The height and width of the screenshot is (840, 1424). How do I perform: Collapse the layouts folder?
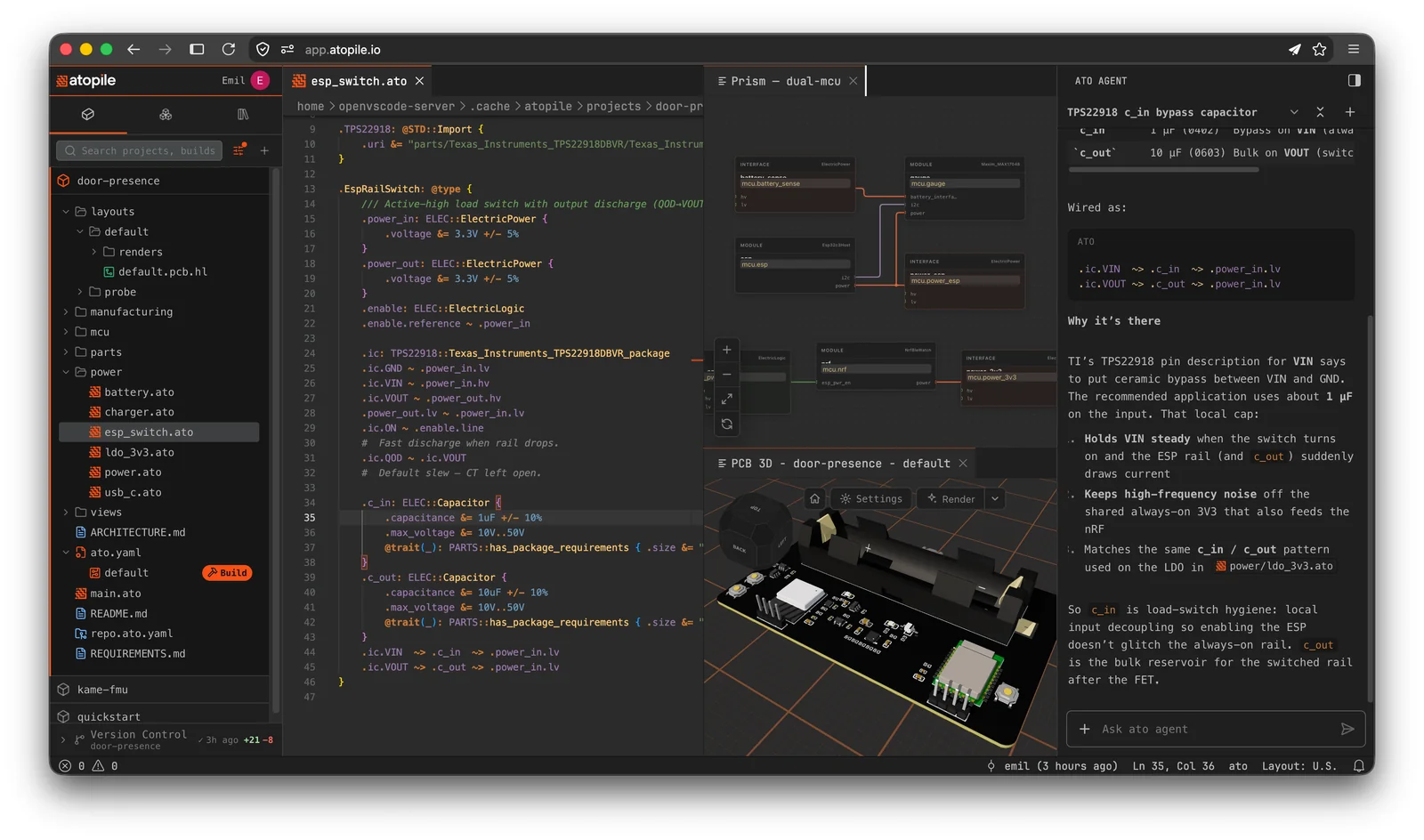(66, 212)
